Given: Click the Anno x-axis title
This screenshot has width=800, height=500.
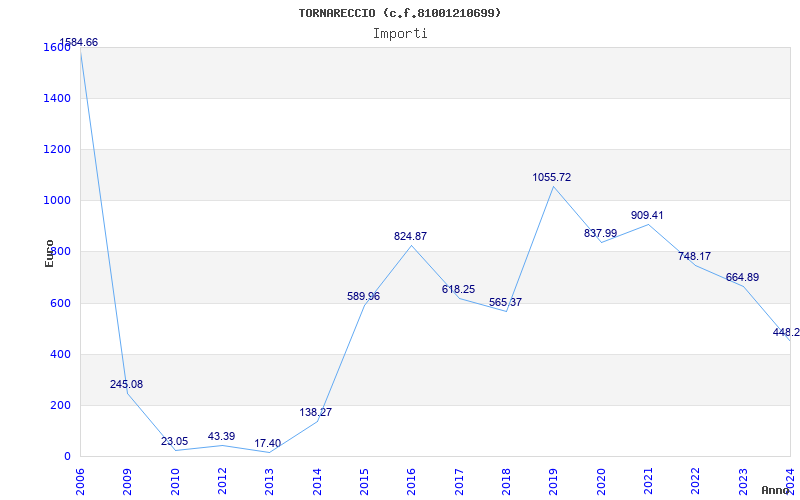Looking at the screenshot, I should (x=775, y=490).
